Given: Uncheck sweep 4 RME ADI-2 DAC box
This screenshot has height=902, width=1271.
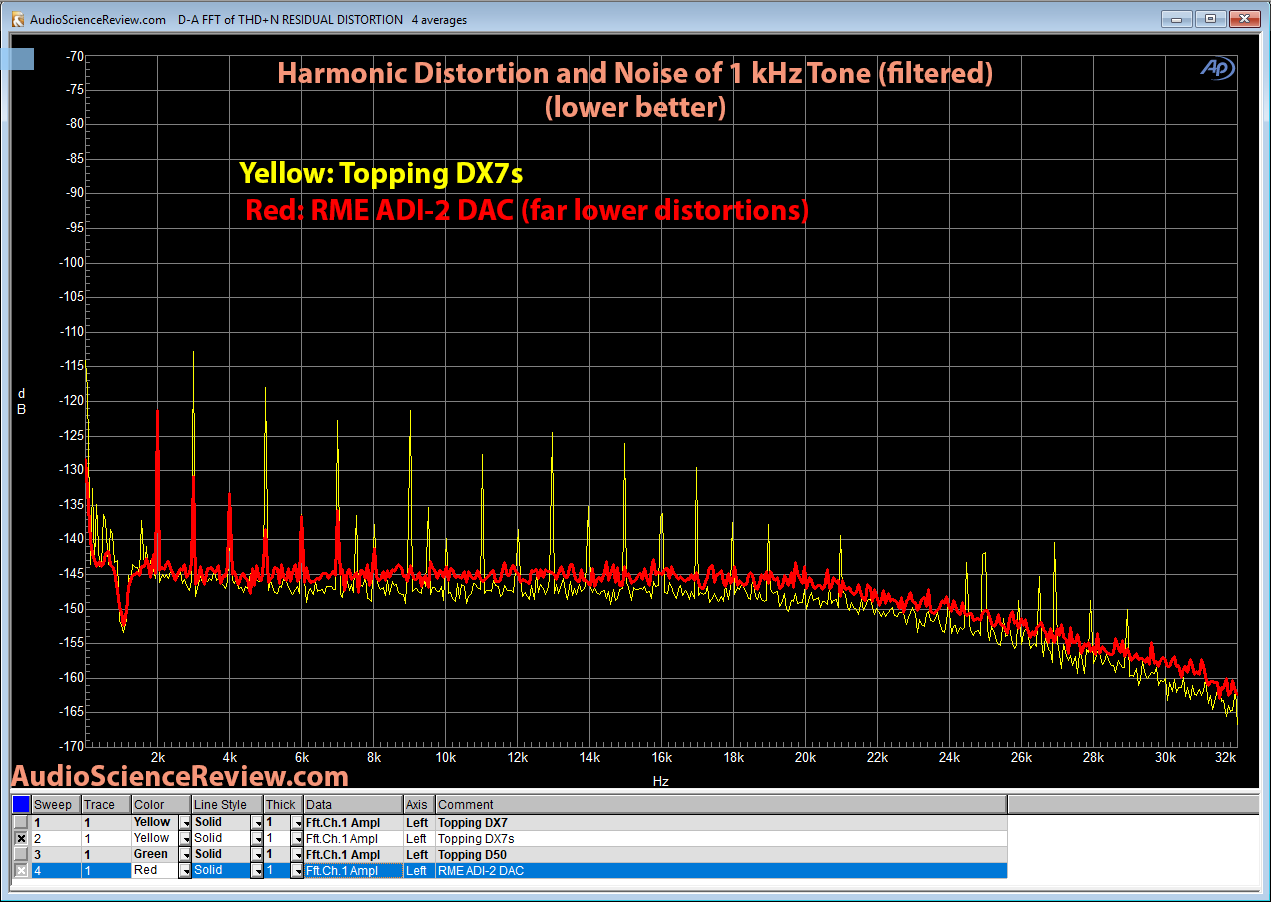Looking at the screenshot, I should [21, 871].
